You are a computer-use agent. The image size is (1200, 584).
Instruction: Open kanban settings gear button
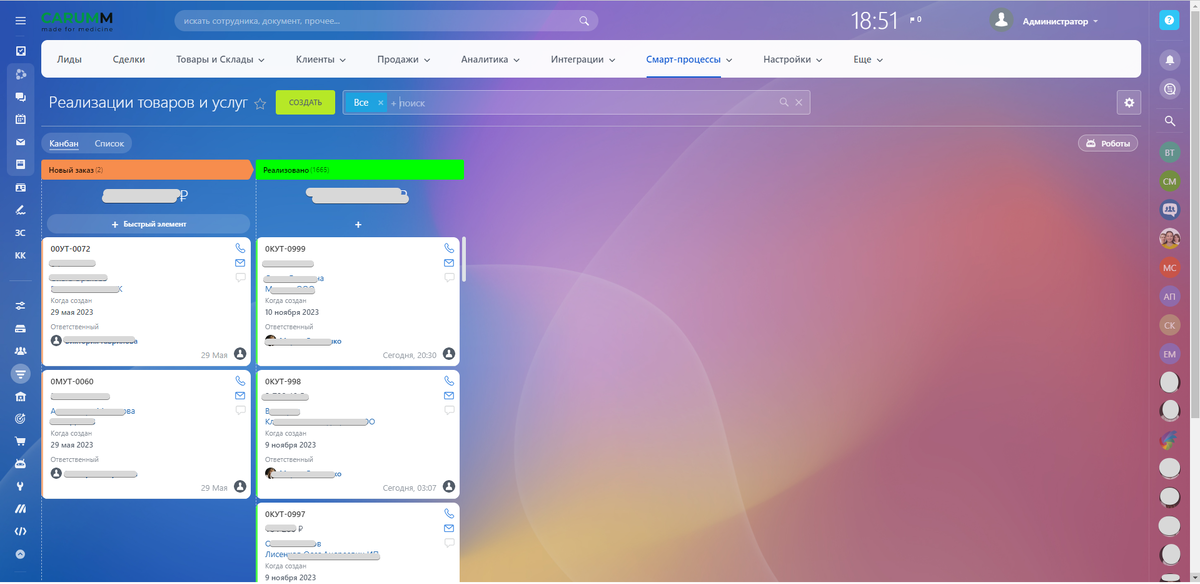click(x=1129, y=102)
